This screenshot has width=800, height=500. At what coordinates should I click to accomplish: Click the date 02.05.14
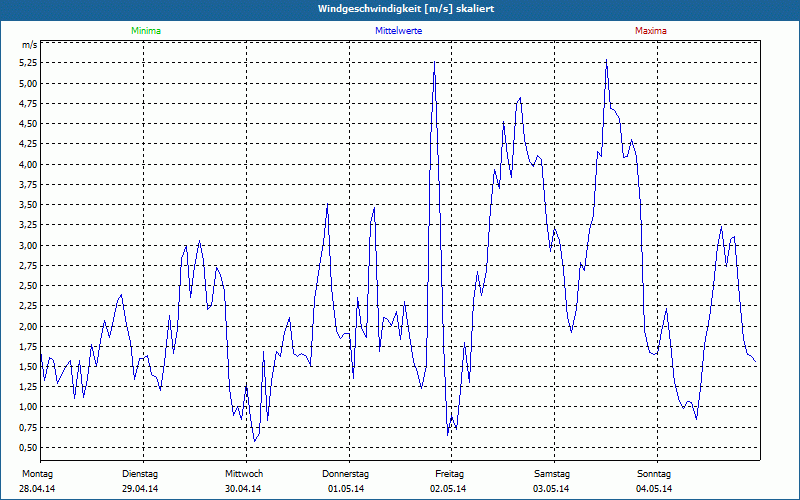tap(448, 489)
